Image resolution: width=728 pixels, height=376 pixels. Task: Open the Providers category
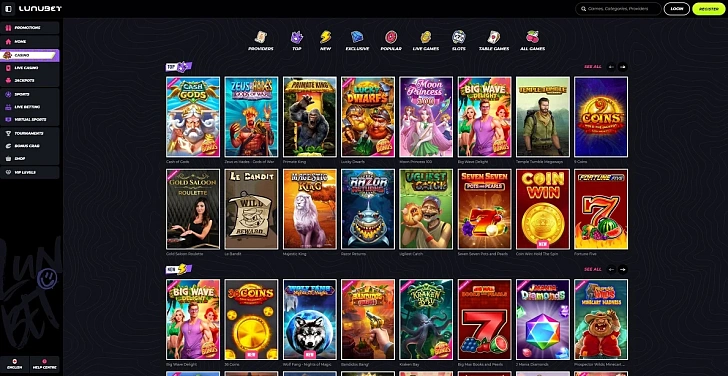coord(260,40)
